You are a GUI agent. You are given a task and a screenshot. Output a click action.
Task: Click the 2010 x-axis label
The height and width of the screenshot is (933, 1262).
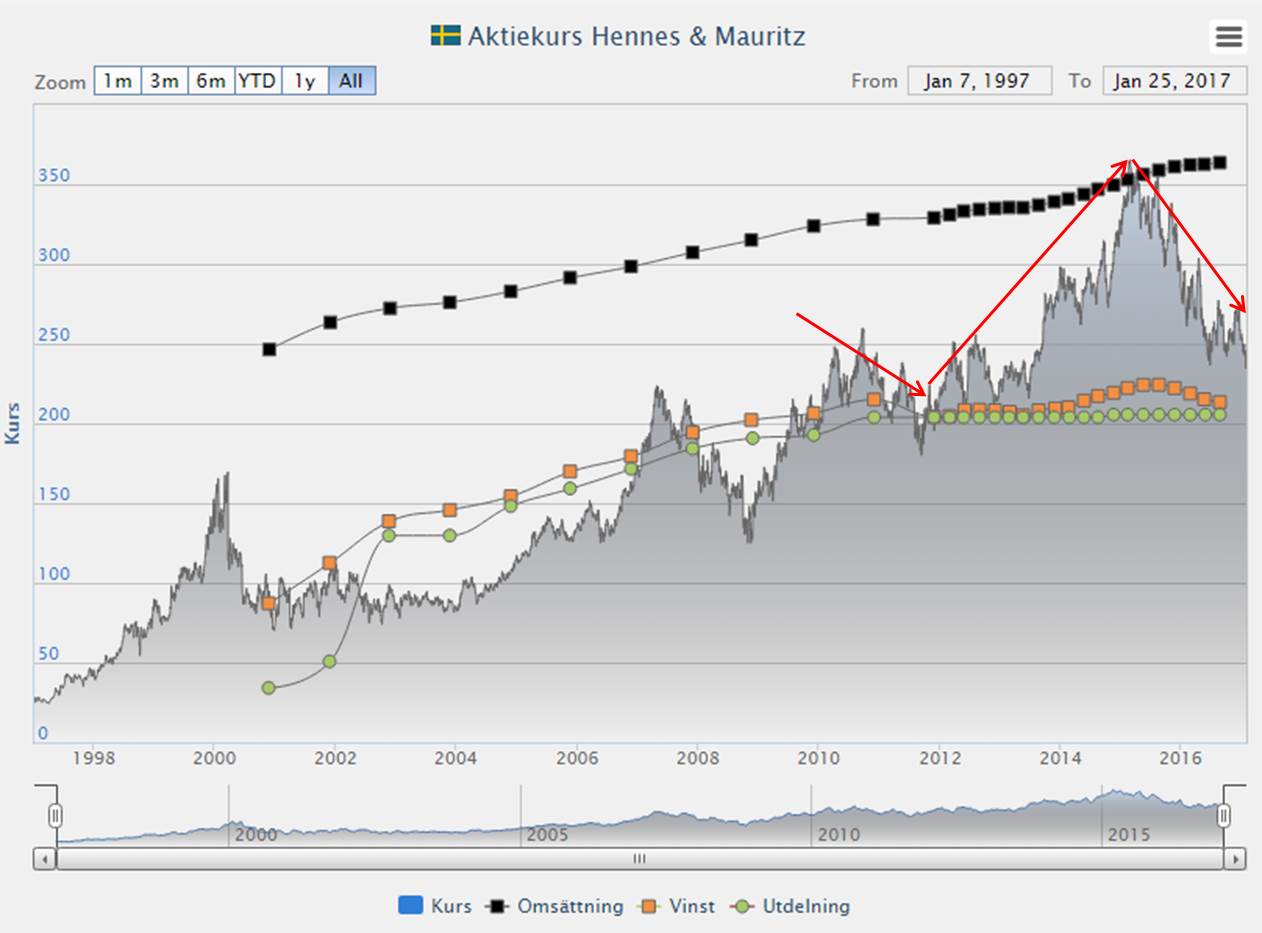click(818, 758)
